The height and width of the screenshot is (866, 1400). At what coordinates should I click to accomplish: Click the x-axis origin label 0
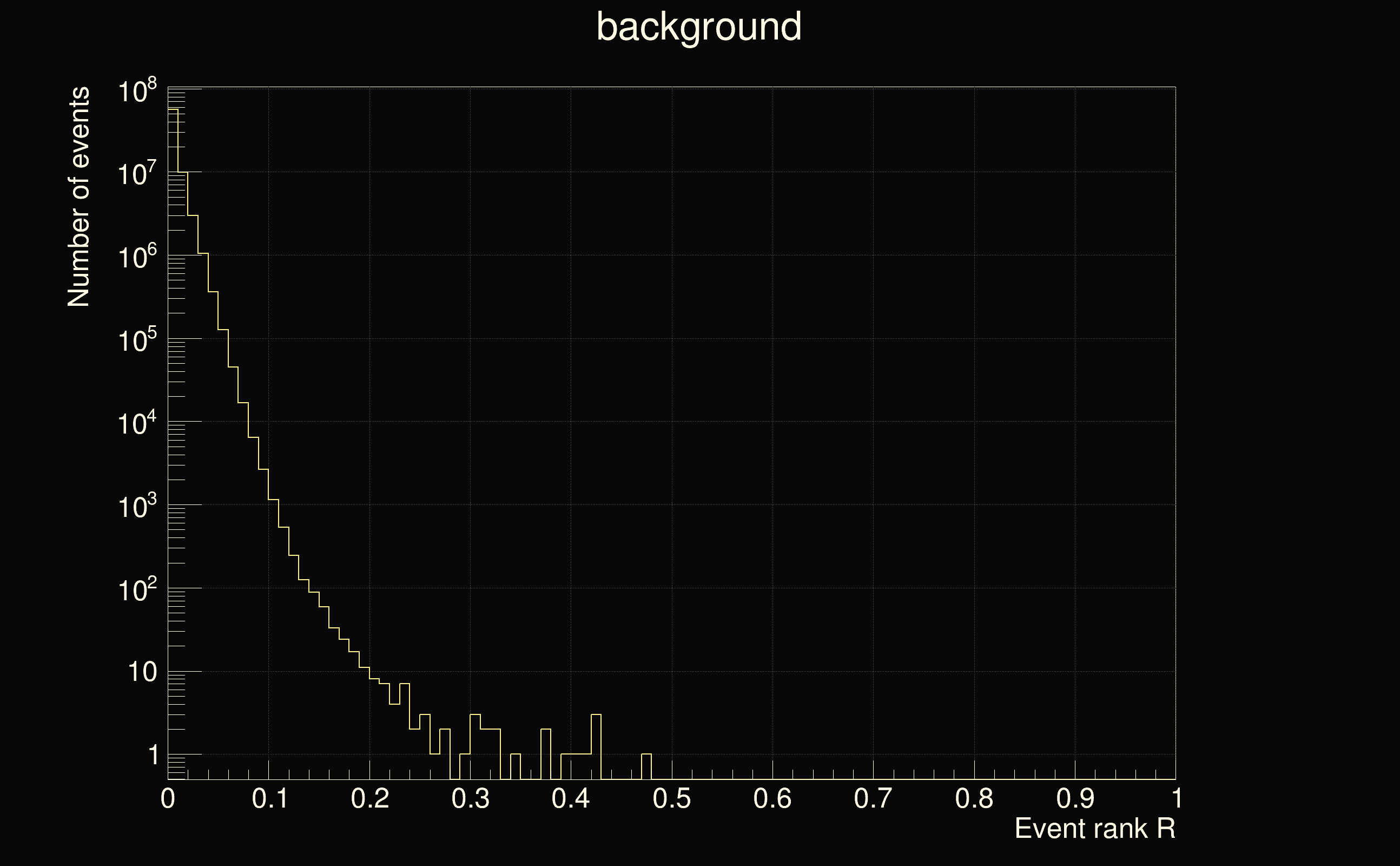[168, 798]
